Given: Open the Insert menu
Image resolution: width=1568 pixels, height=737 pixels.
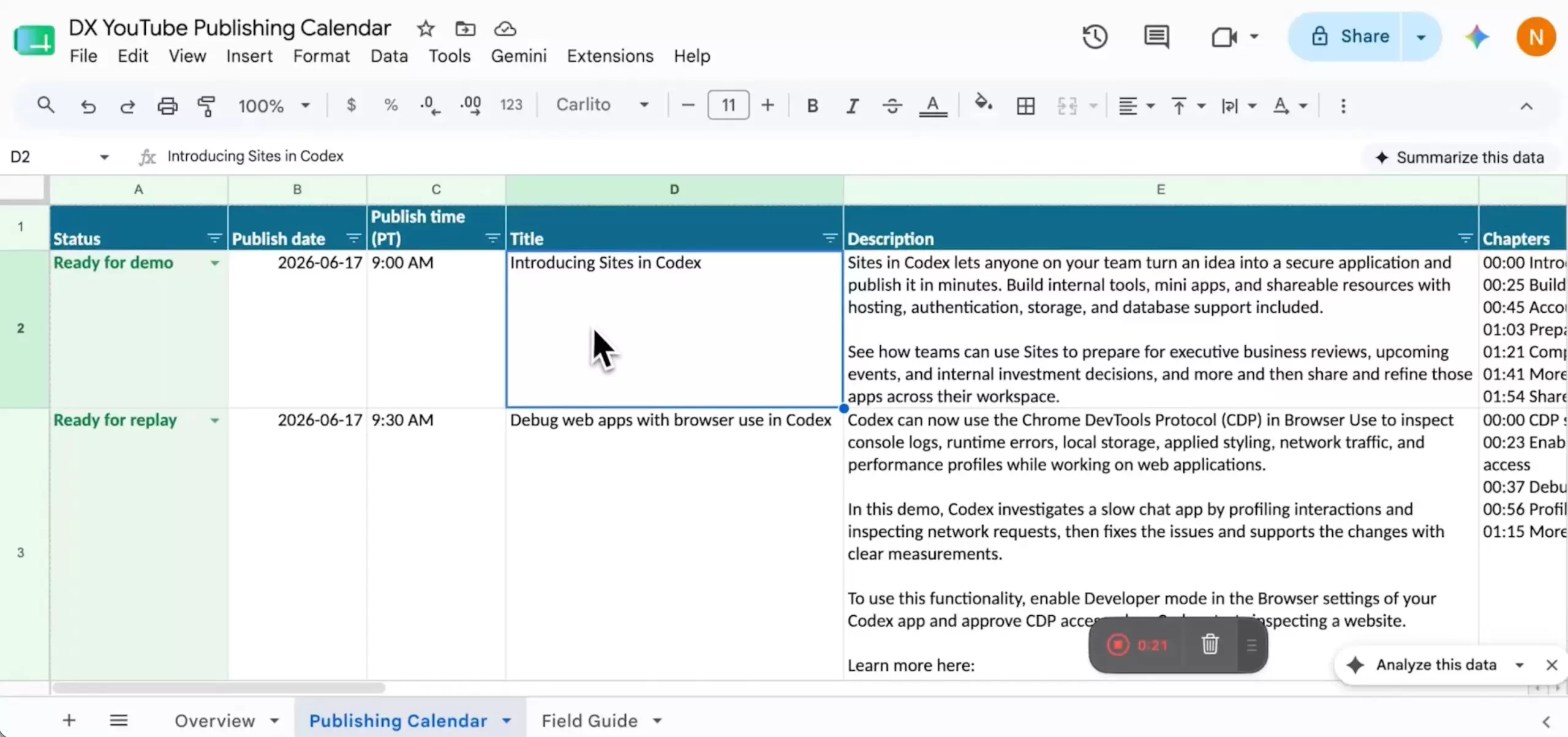Looking at the screenshot, I should point(249,56).
